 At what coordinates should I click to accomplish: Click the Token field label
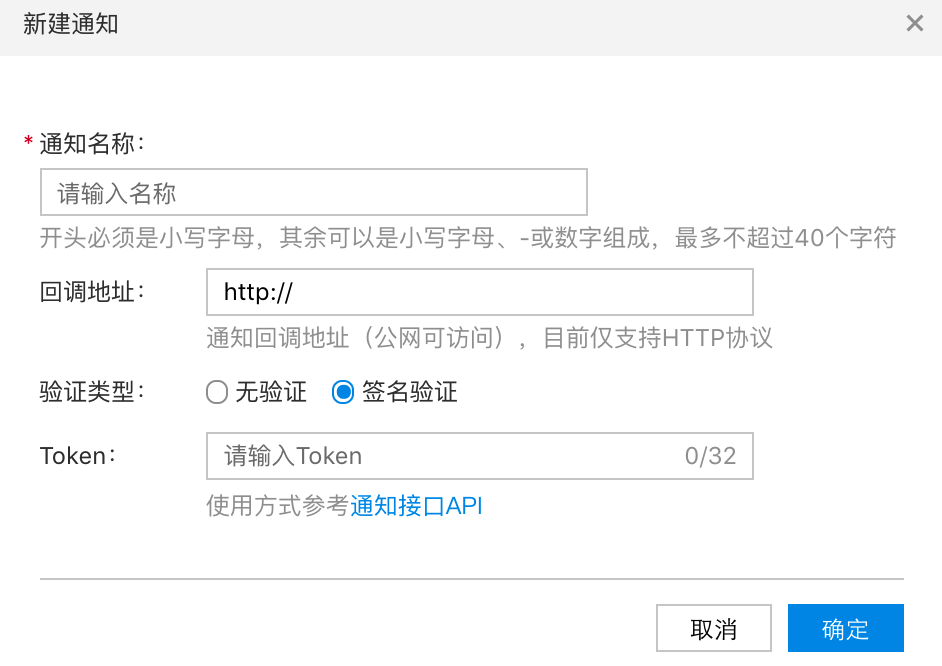77,456
